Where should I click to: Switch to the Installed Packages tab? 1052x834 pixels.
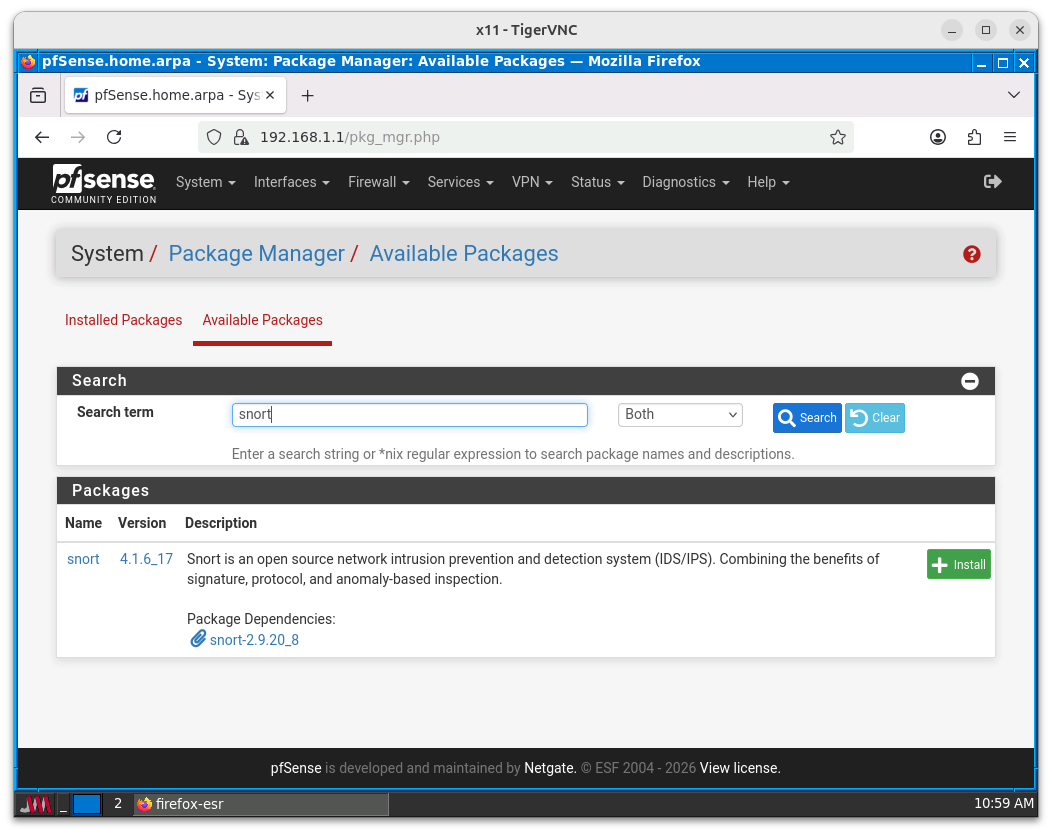pos(123,320)
